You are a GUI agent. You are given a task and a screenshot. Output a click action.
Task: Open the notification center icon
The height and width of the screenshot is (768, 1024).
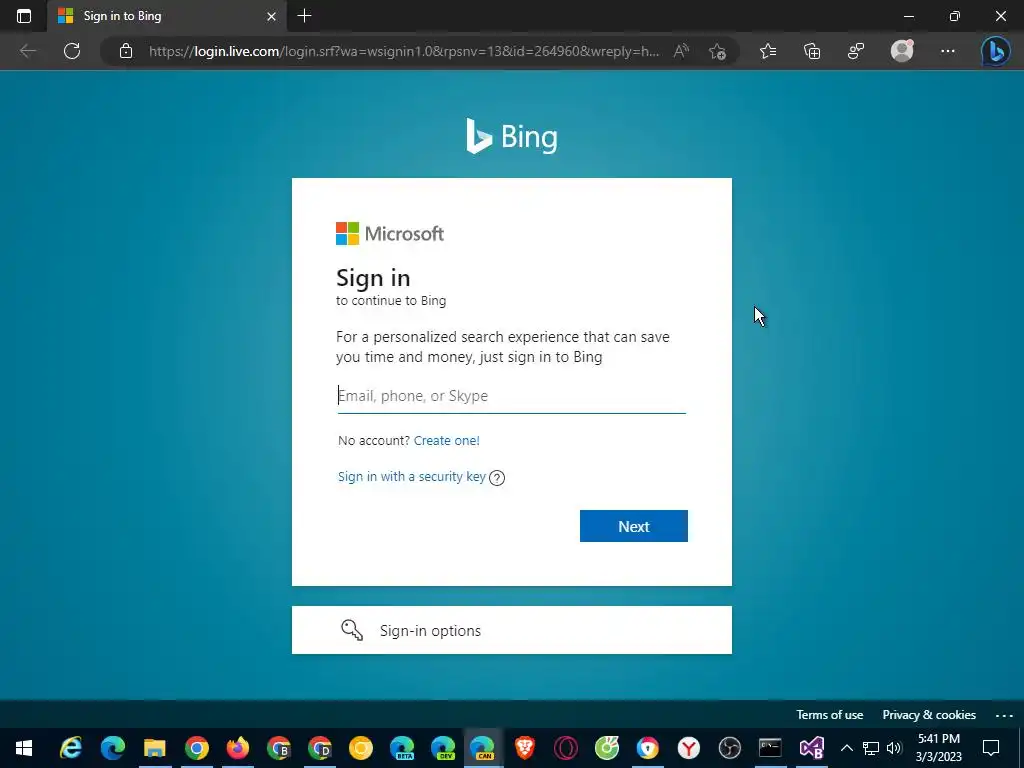991,748
